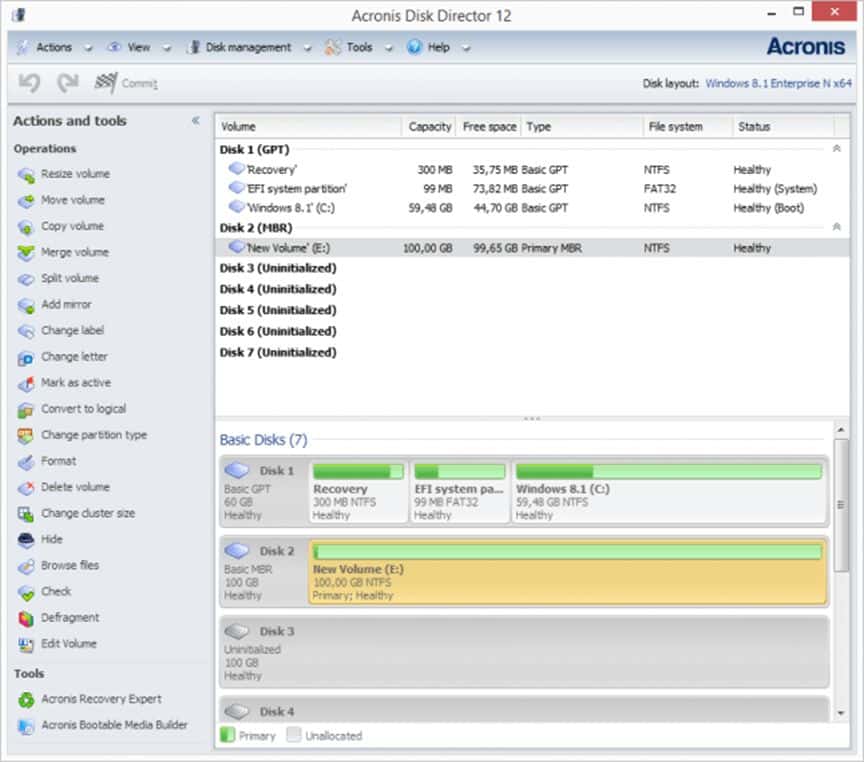
Task: Select the Format operation icon
Action: (24, 461)
